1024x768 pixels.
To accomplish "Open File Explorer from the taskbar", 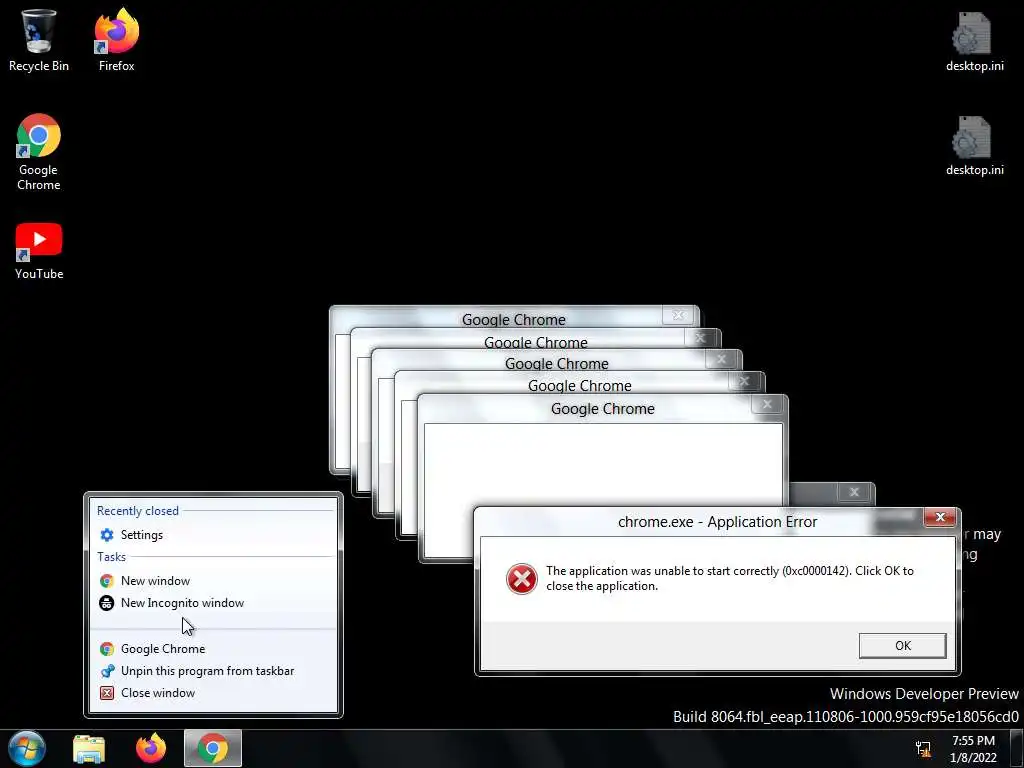I will coord(89,749).
